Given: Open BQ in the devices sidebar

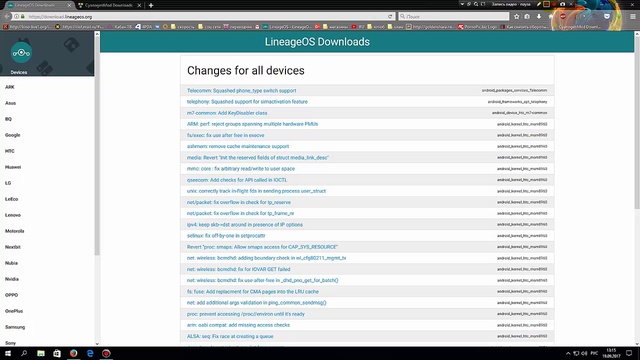Looking at the screenshot, I should [x=9, y=119].
